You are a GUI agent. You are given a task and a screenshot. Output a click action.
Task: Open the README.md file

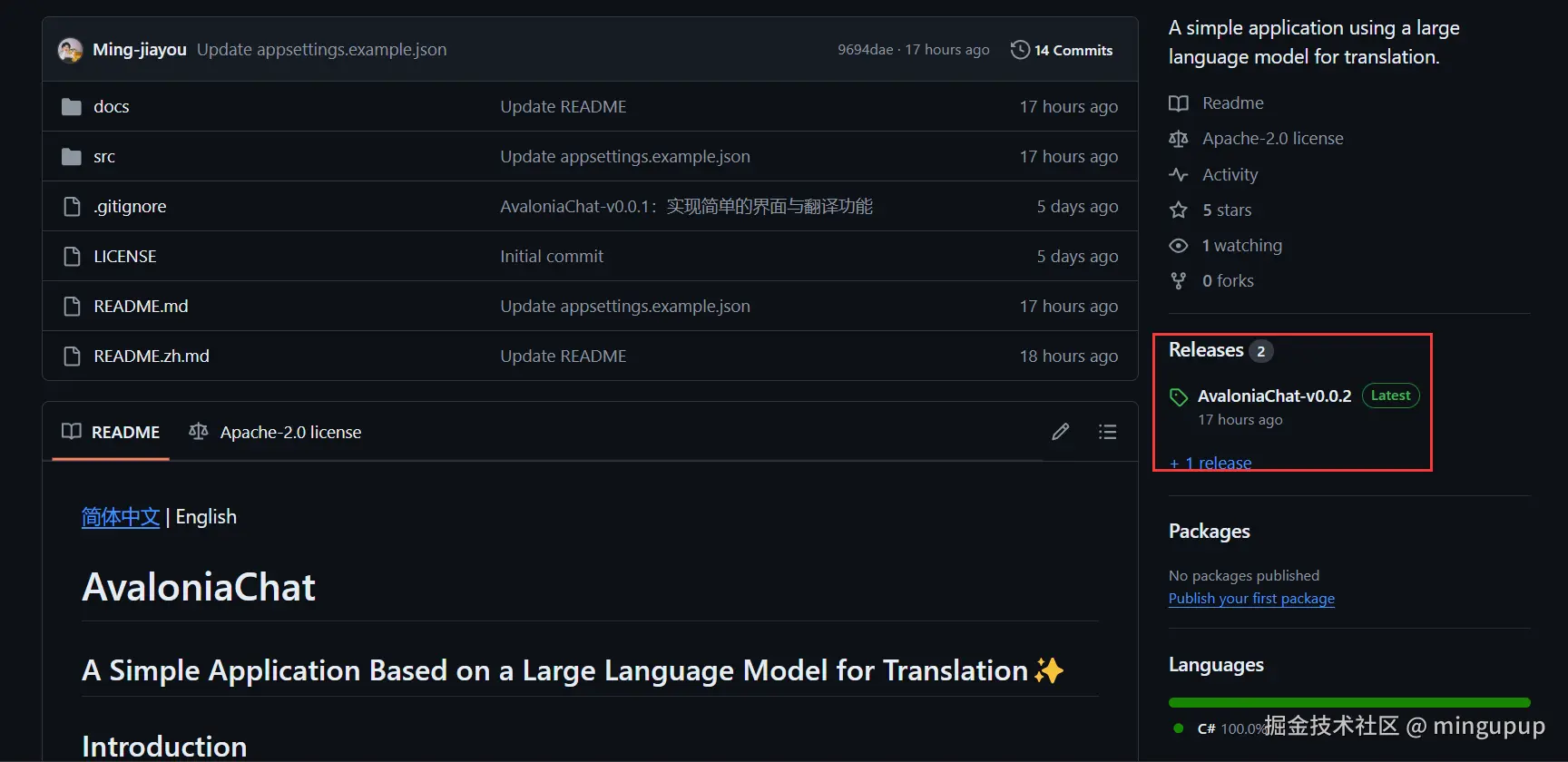(x=141, y=307)
